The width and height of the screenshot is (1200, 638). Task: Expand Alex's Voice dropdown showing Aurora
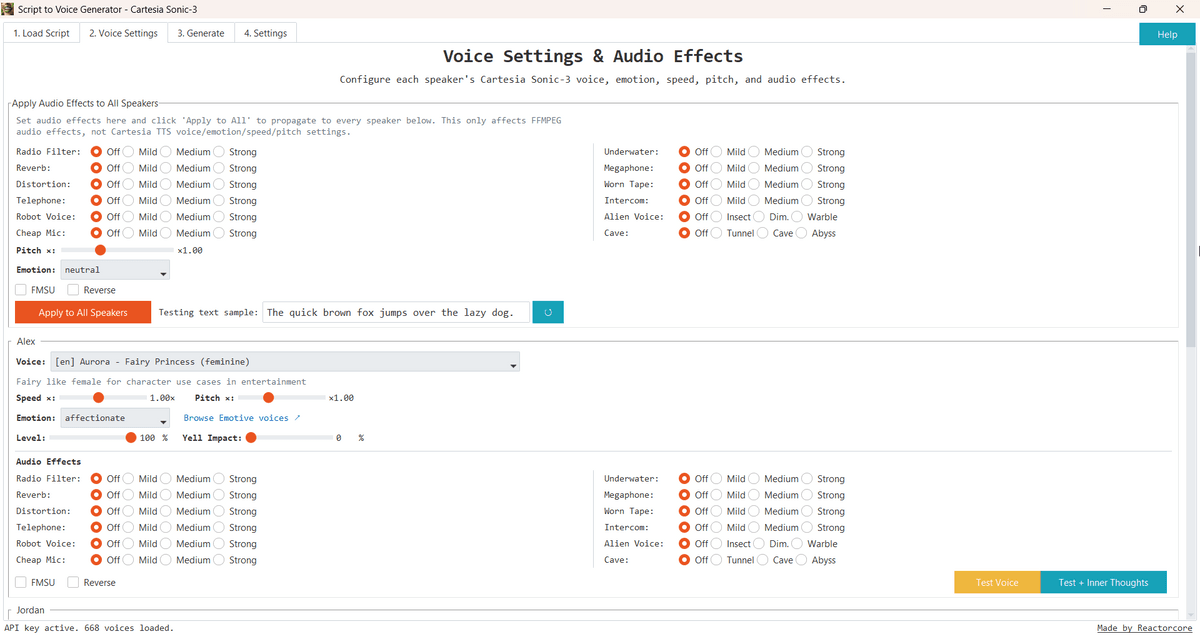point(284,361)
